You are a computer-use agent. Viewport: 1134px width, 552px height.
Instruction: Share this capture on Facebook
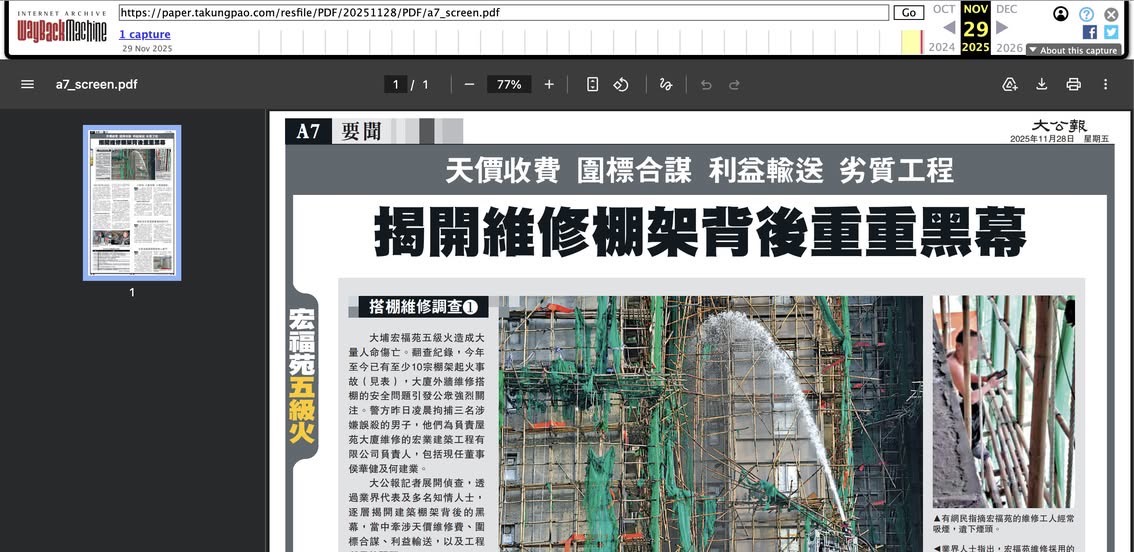(1090, 32)
